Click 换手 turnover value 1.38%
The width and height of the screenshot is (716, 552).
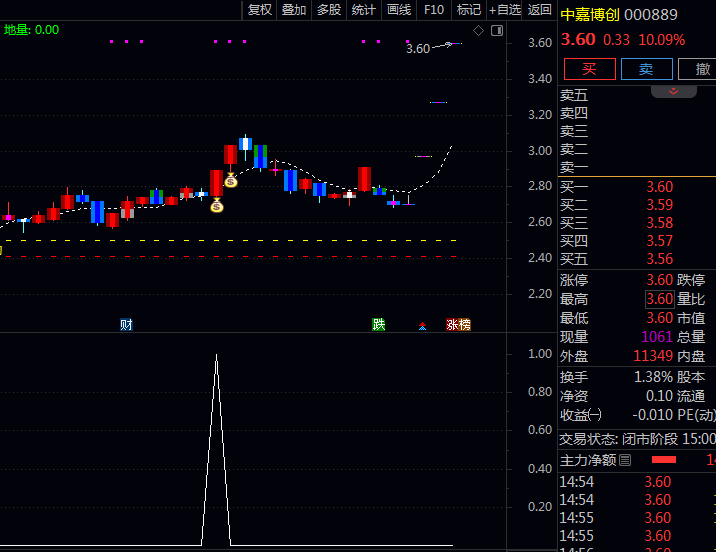pos(653,377)
